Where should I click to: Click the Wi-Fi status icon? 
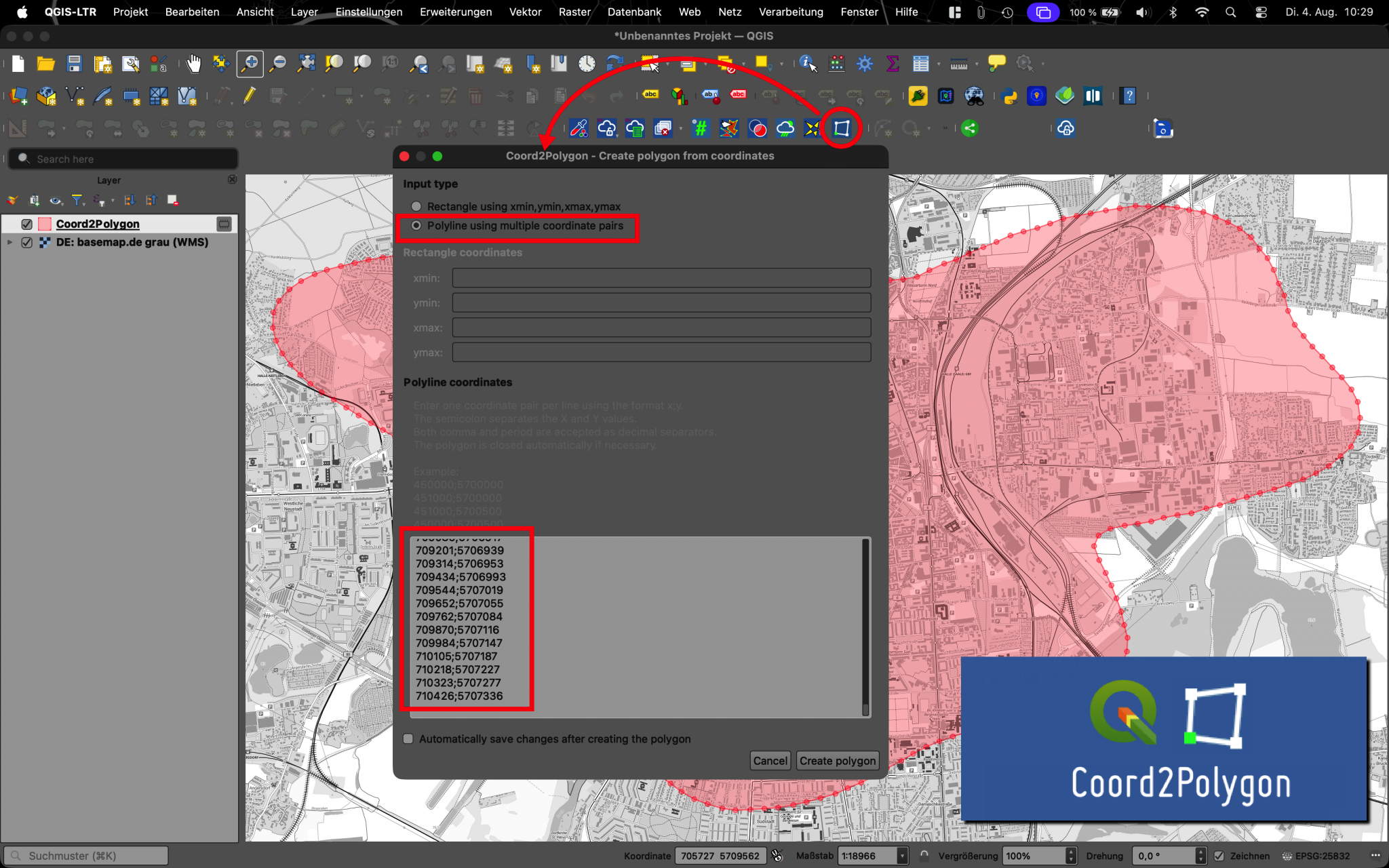click(x=1201, y=12)
